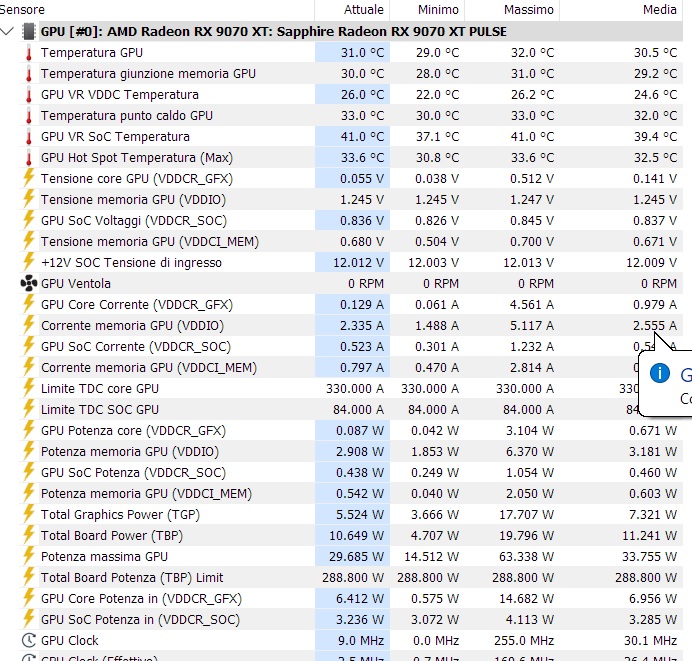This screenshot has height=661, width=692.
Task: Select GPU Core Potenza in (VDDCR_GFX) row
Action: (x=351, y=598)
